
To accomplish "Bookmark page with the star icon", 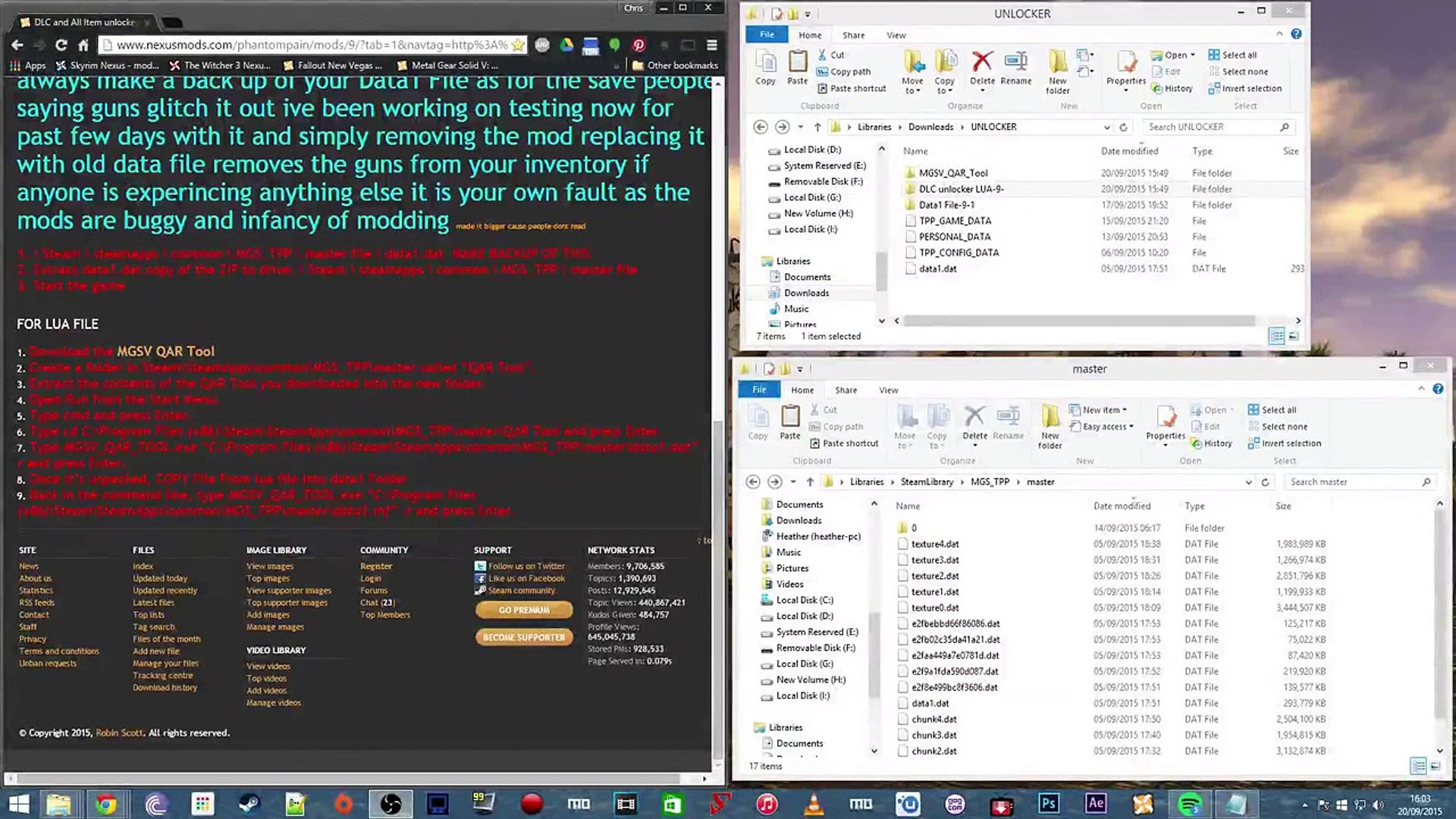I will 518,45.
